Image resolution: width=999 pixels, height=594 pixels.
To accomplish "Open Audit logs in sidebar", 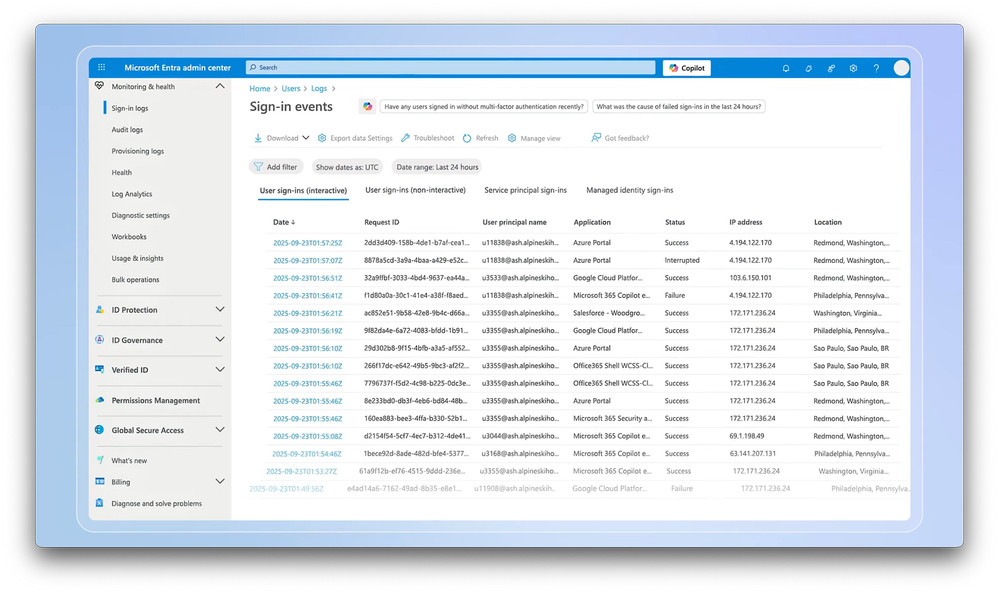I will click(x=127, y=129).
